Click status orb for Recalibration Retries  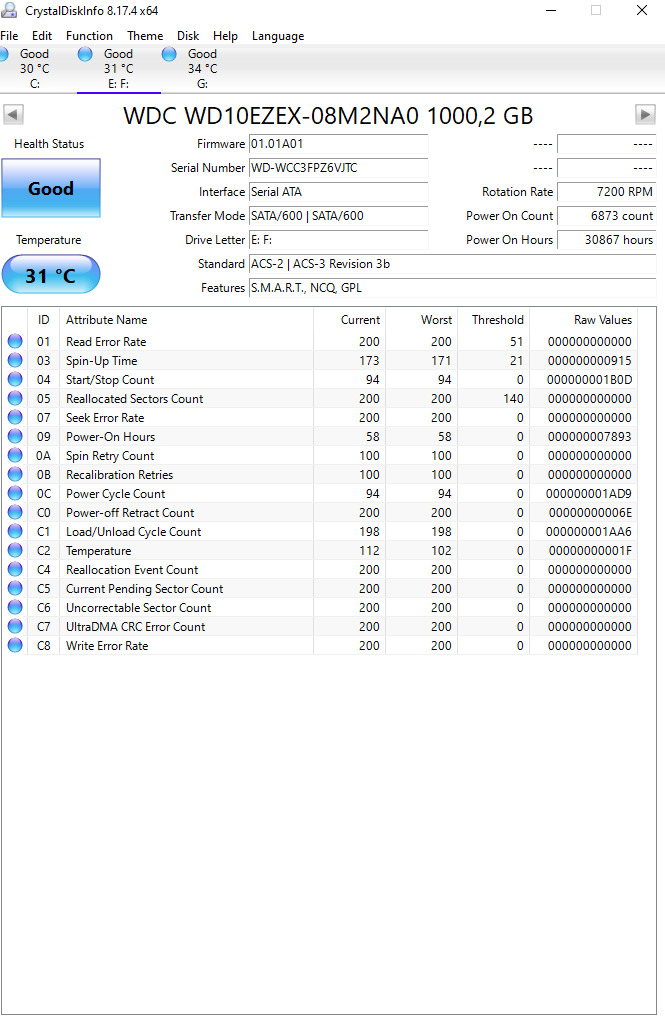tap(15, 474)
